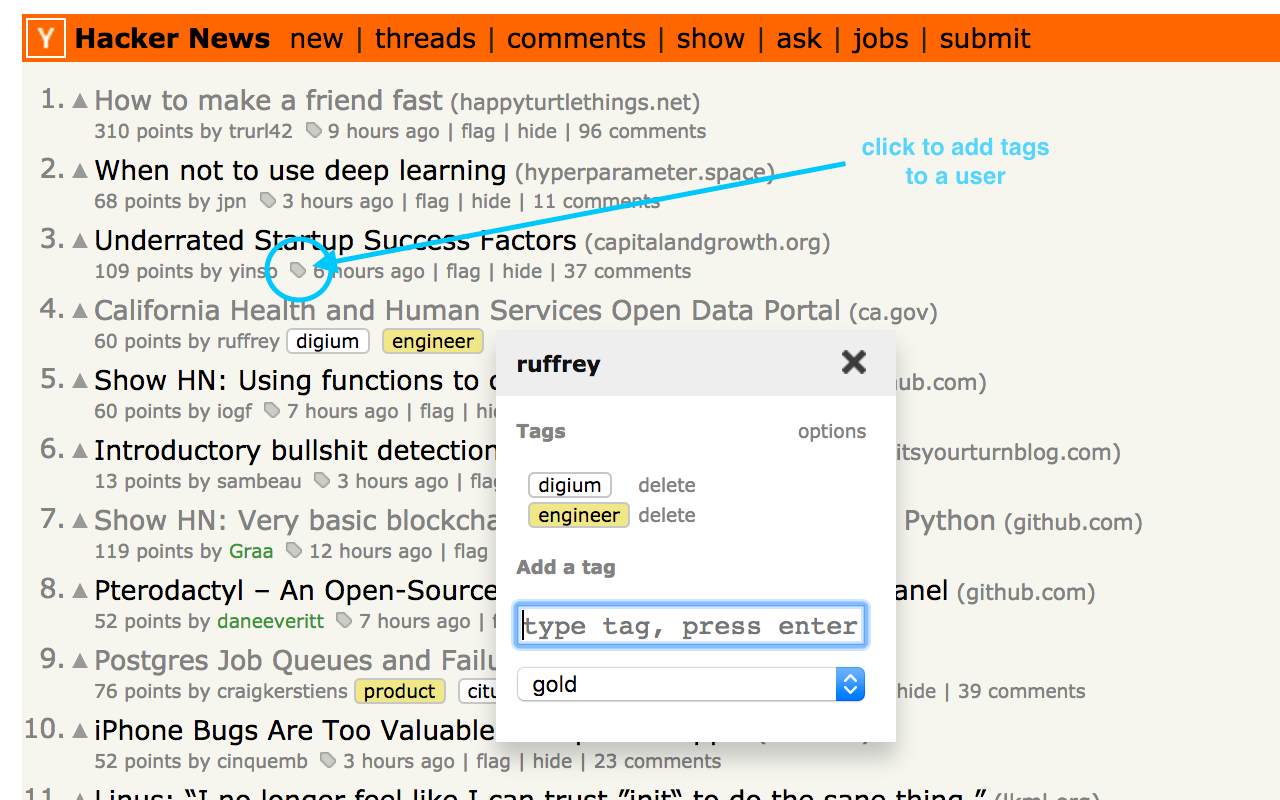The width and height of the screenshot is (1280, 800).
Task: Open the submit page from the navigation
Action: [x=984, y=38]
